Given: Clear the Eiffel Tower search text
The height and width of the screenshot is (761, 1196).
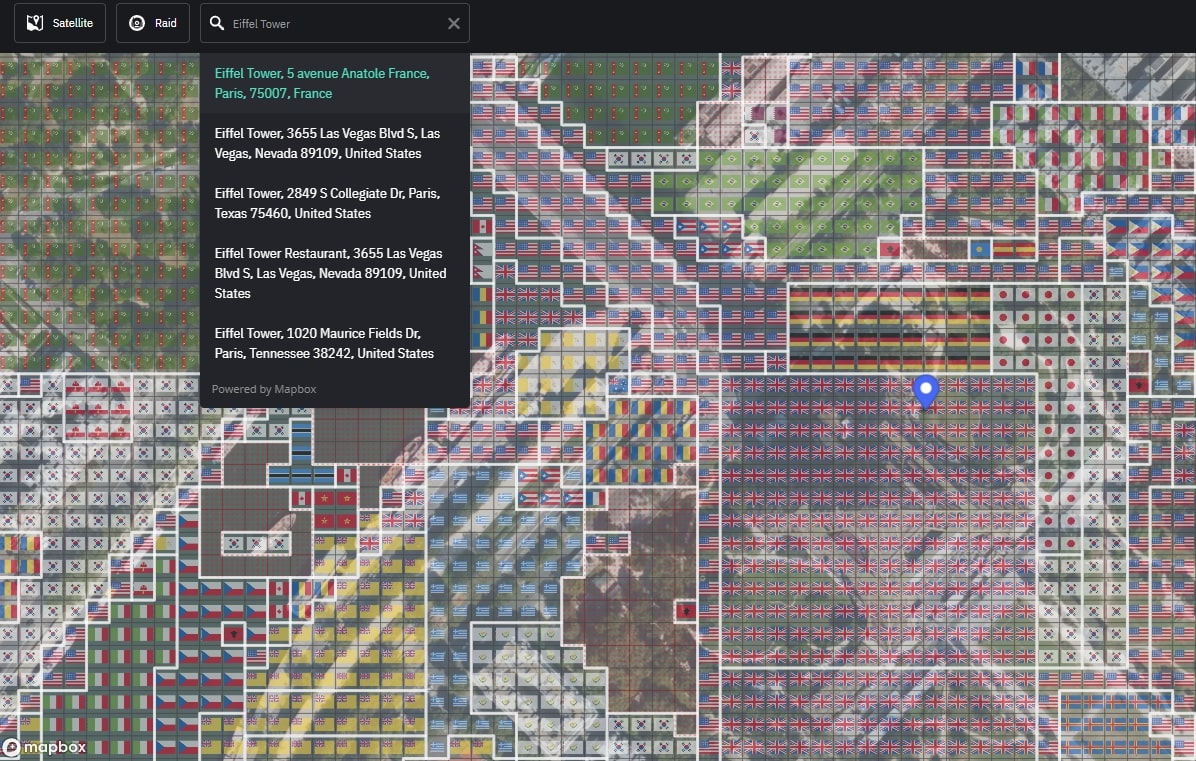Looking at the screenshot, I should click(x=453, y=23).
